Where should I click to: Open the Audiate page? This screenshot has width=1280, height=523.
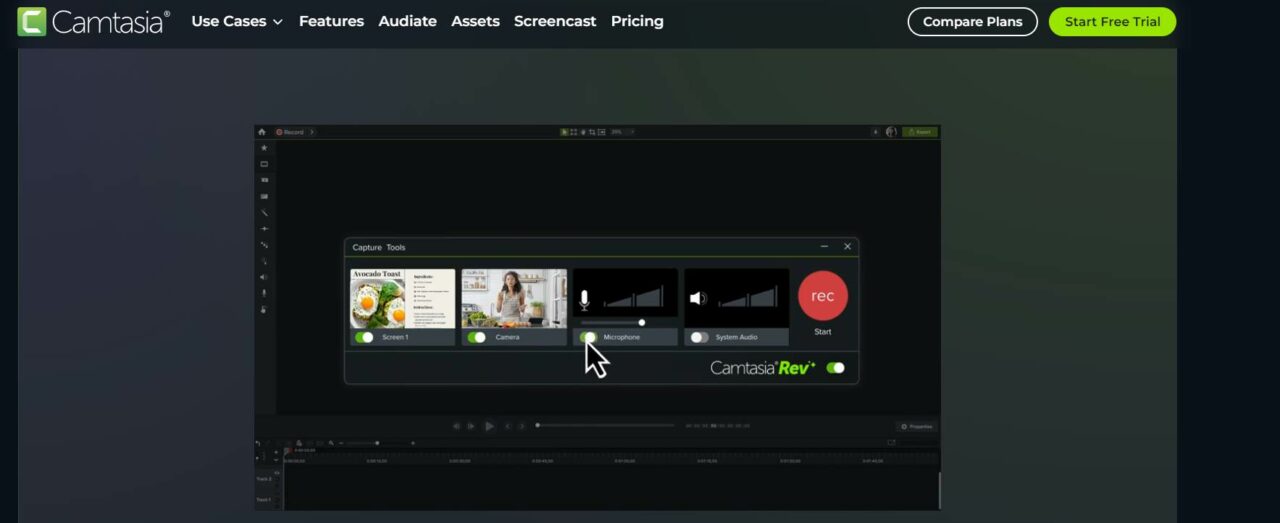[407, 21]
